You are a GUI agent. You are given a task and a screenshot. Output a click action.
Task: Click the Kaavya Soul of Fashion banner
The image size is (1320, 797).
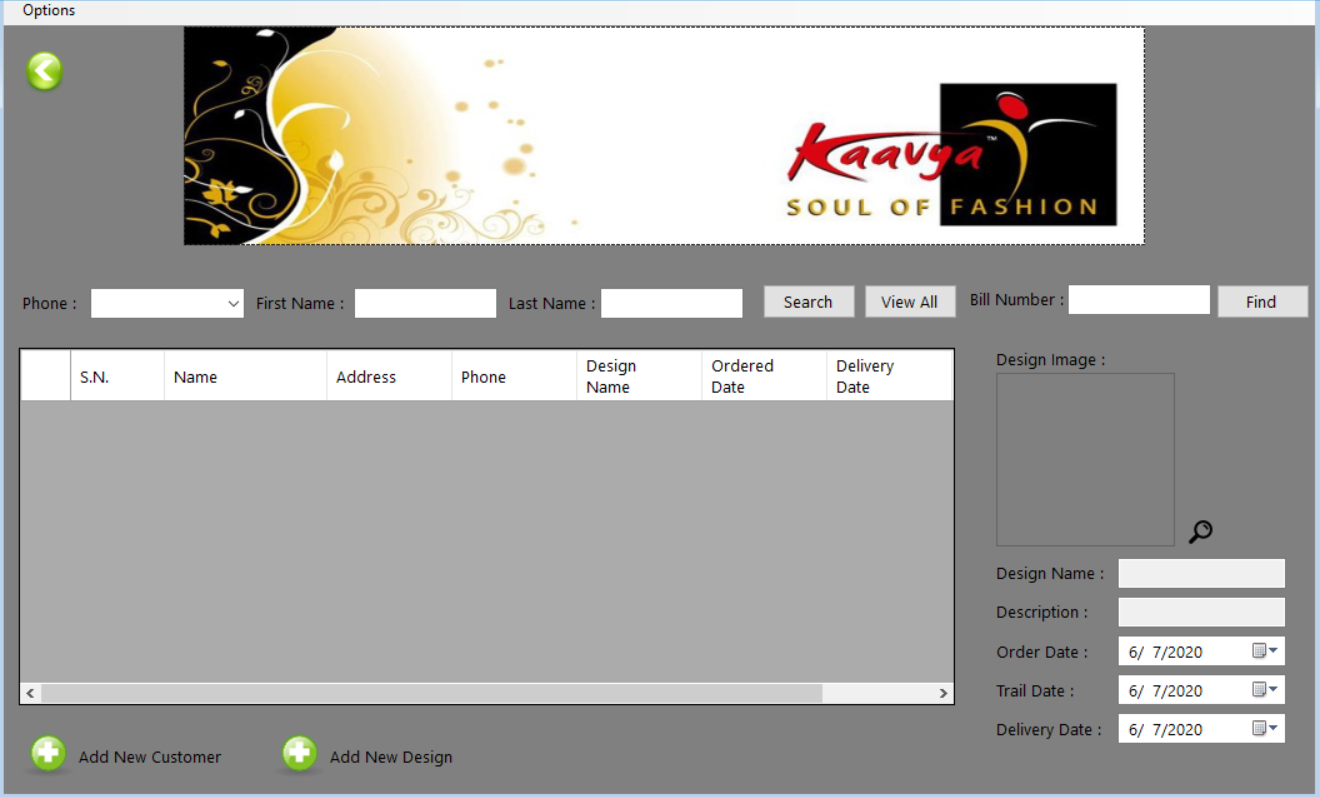click(x=664, y=135)
